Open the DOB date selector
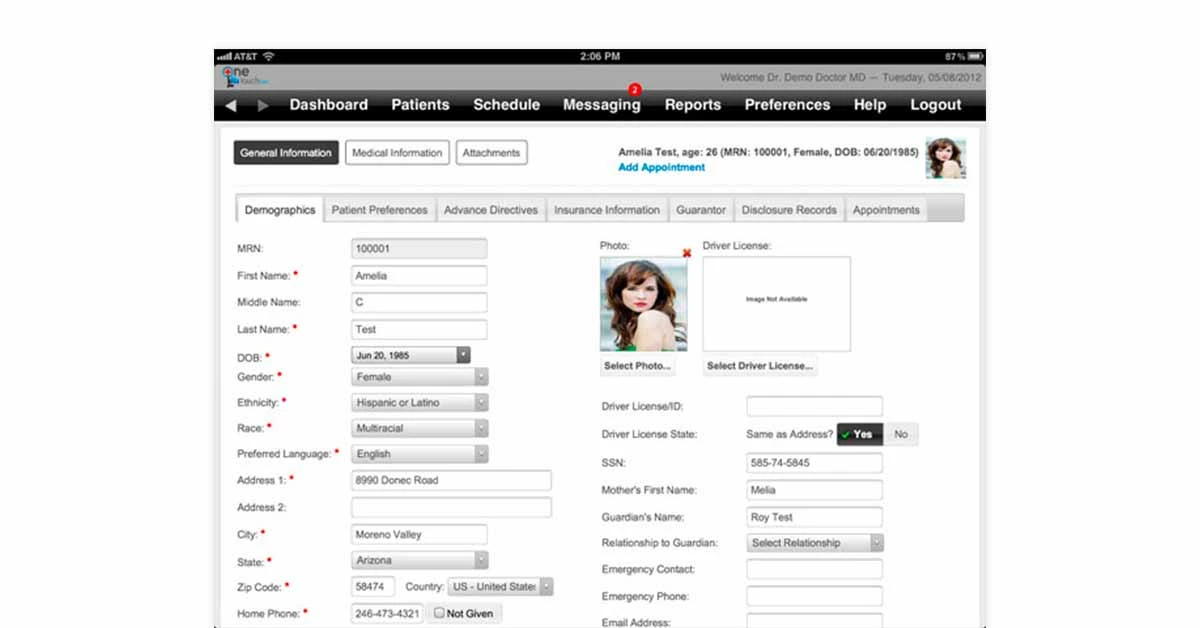The height and width of the screenshot is (628, 1200). pos(461,354)
